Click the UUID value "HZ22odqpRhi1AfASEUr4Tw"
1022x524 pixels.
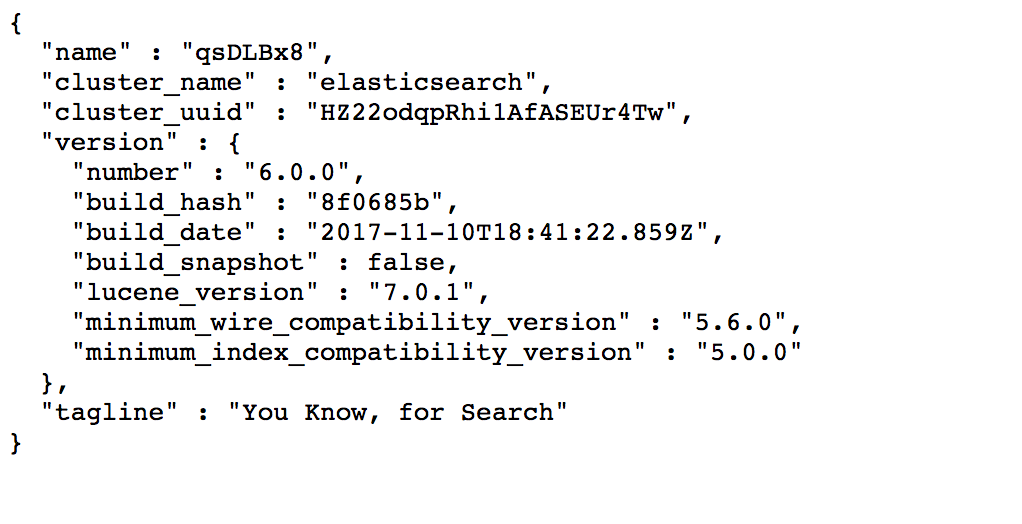[x=492, y=112]
